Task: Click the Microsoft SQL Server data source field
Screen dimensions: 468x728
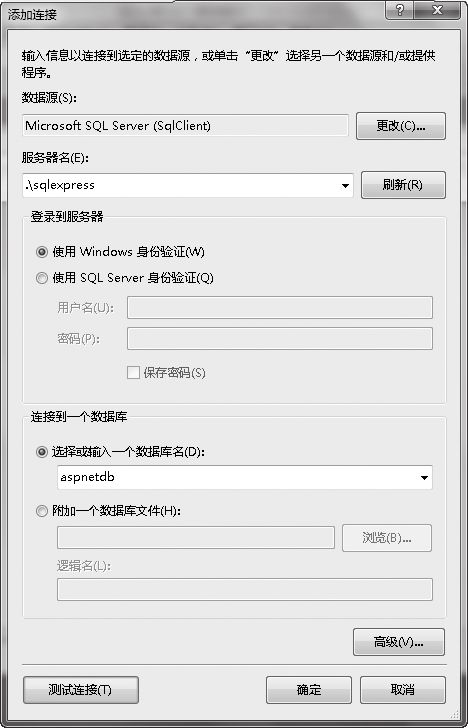Action: [185, 126]
